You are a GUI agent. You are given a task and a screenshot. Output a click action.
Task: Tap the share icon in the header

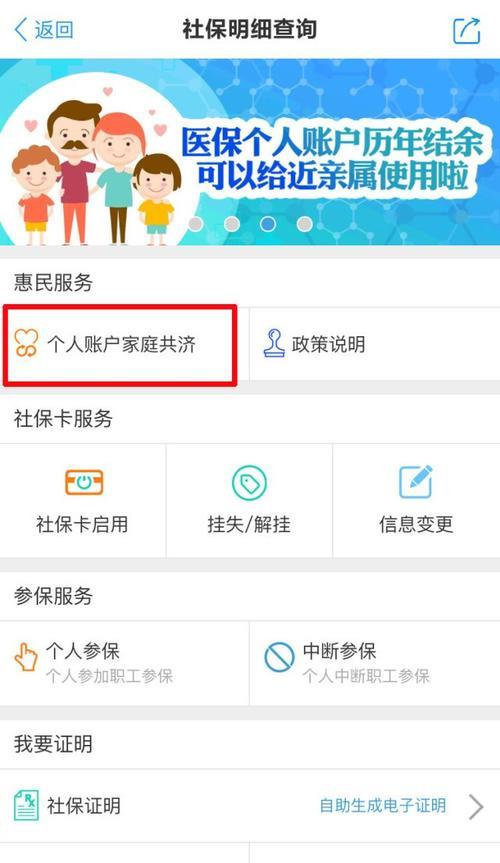pos(467,30)
